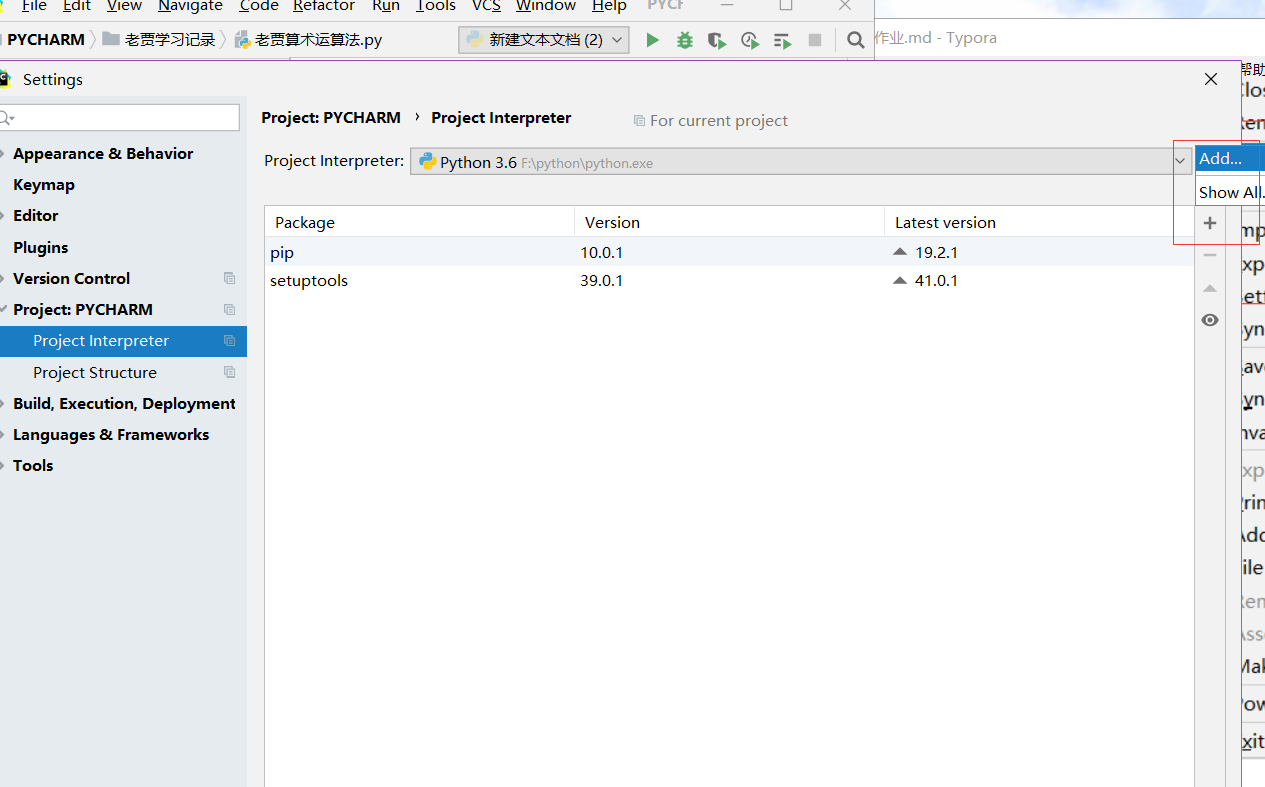Select Plugins settings page
The height and width of the screenshot is (787, 1265).
pyautogui.click(x=41, y=247)
